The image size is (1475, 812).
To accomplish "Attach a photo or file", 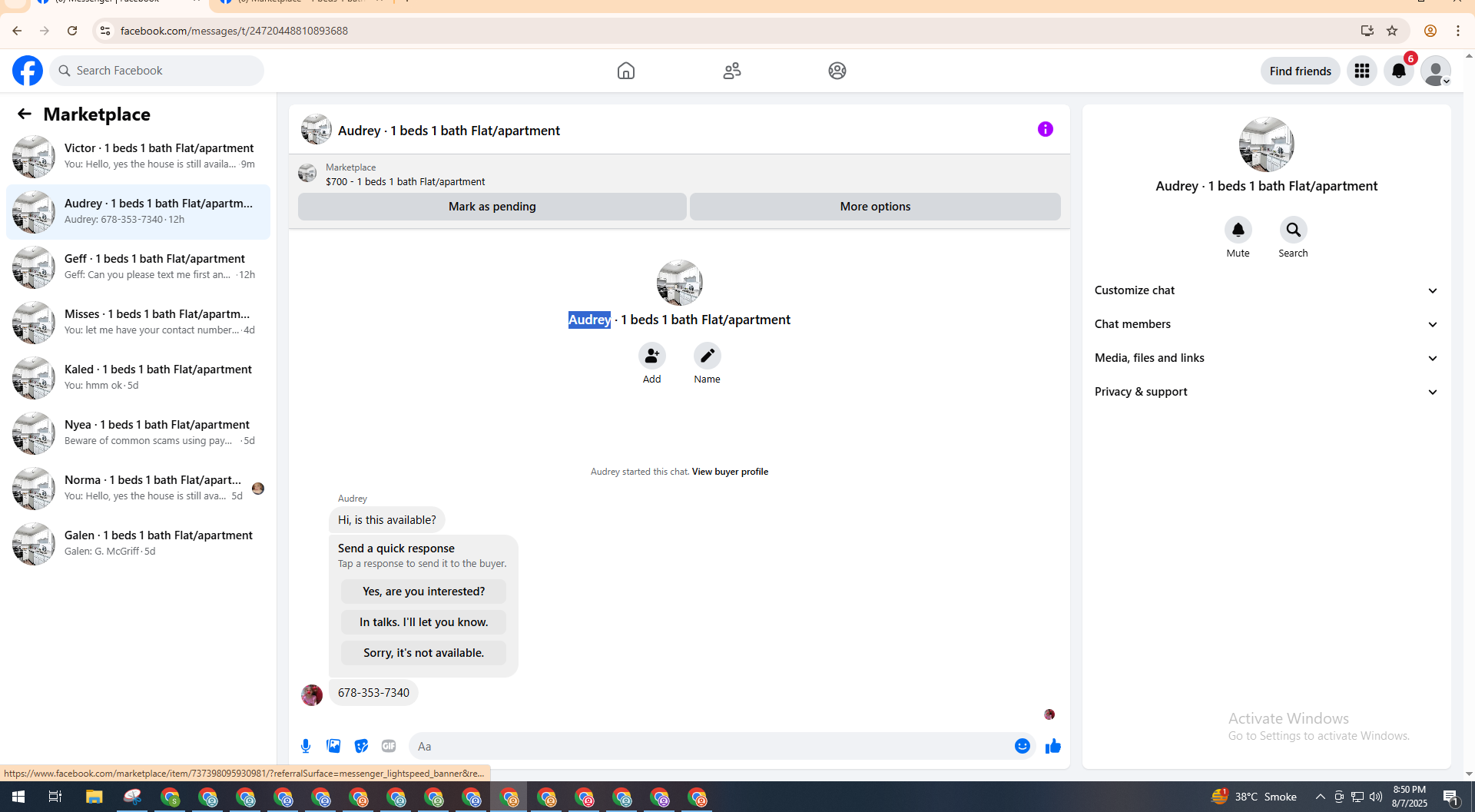I will (333, 746).
